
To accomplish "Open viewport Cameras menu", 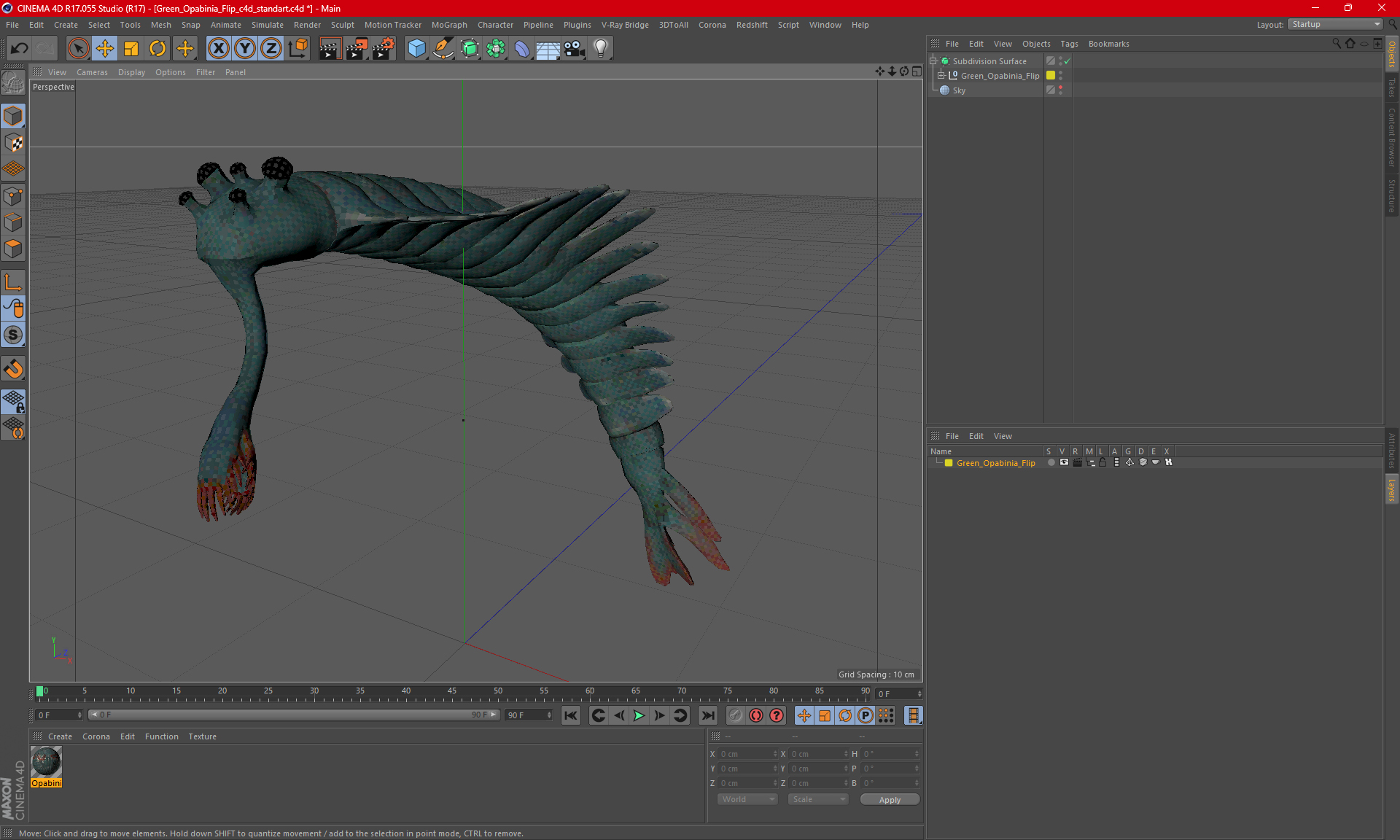I will pos(92,72).
